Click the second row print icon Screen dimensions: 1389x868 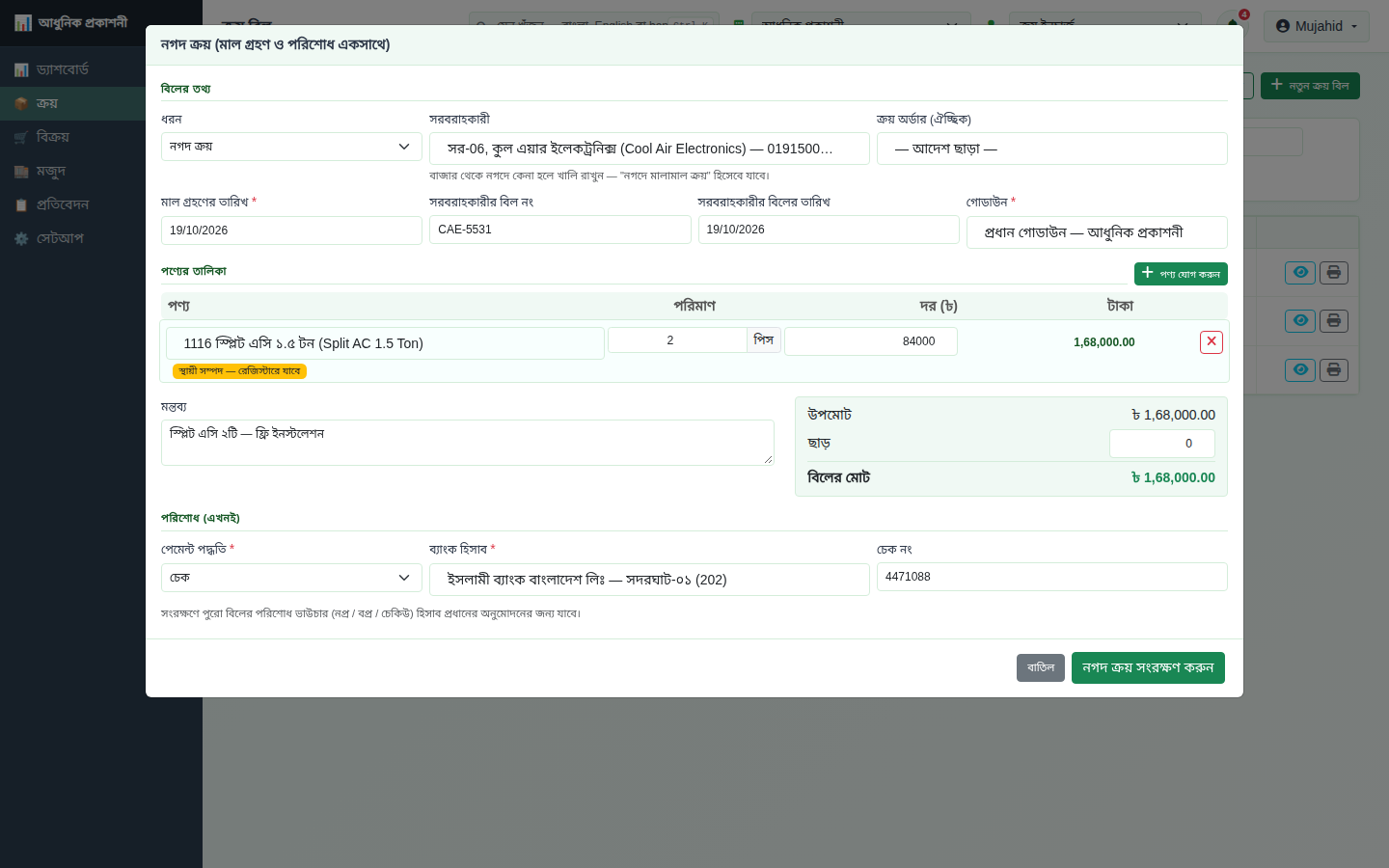click(x=1334, y=321)
